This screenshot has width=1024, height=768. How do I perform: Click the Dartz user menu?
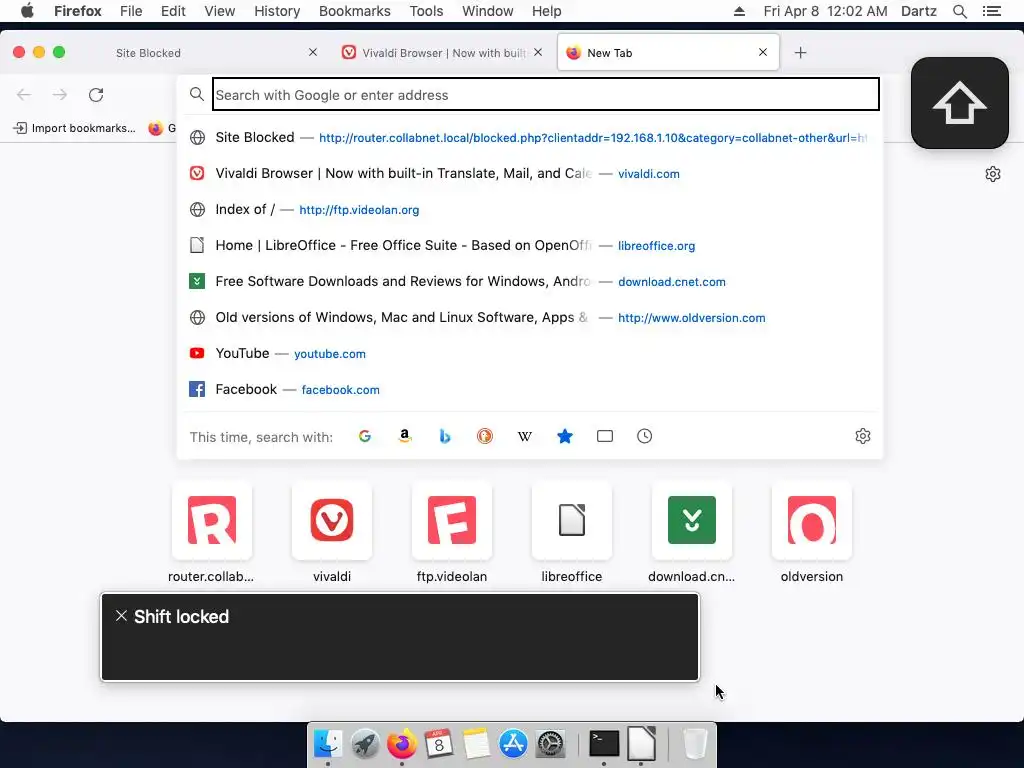pos(919,11)
